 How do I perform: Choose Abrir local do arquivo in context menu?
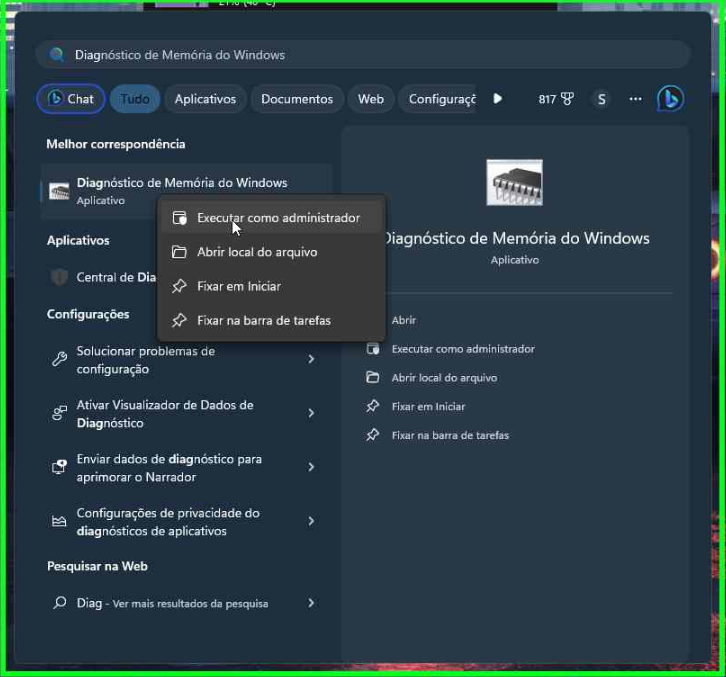coord(271,252)
